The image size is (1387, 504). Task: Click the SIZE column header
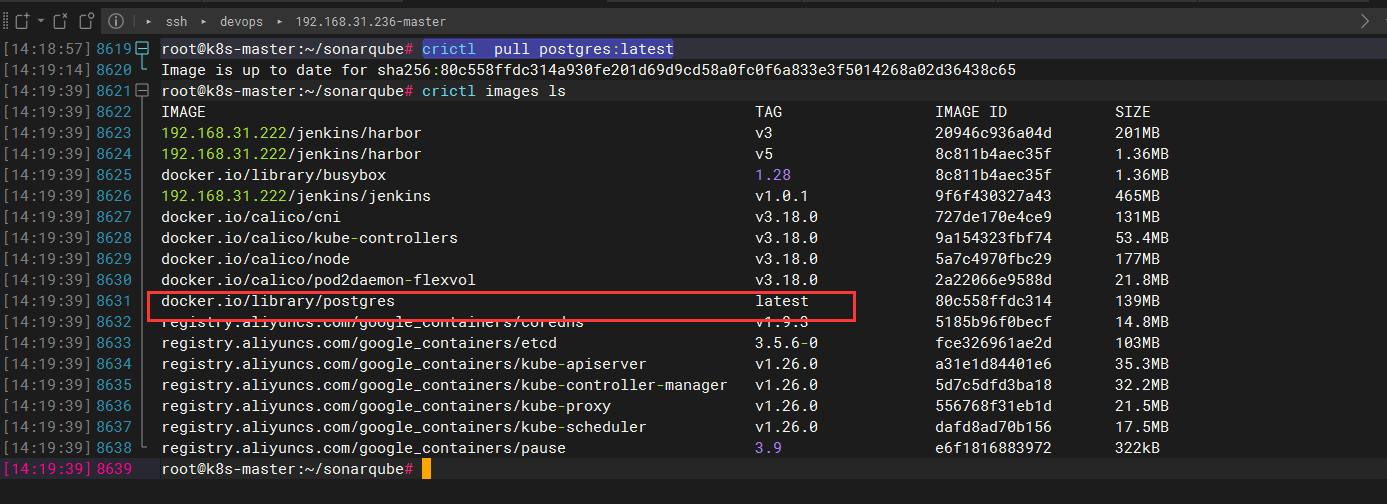click(x=1133, y=112)
